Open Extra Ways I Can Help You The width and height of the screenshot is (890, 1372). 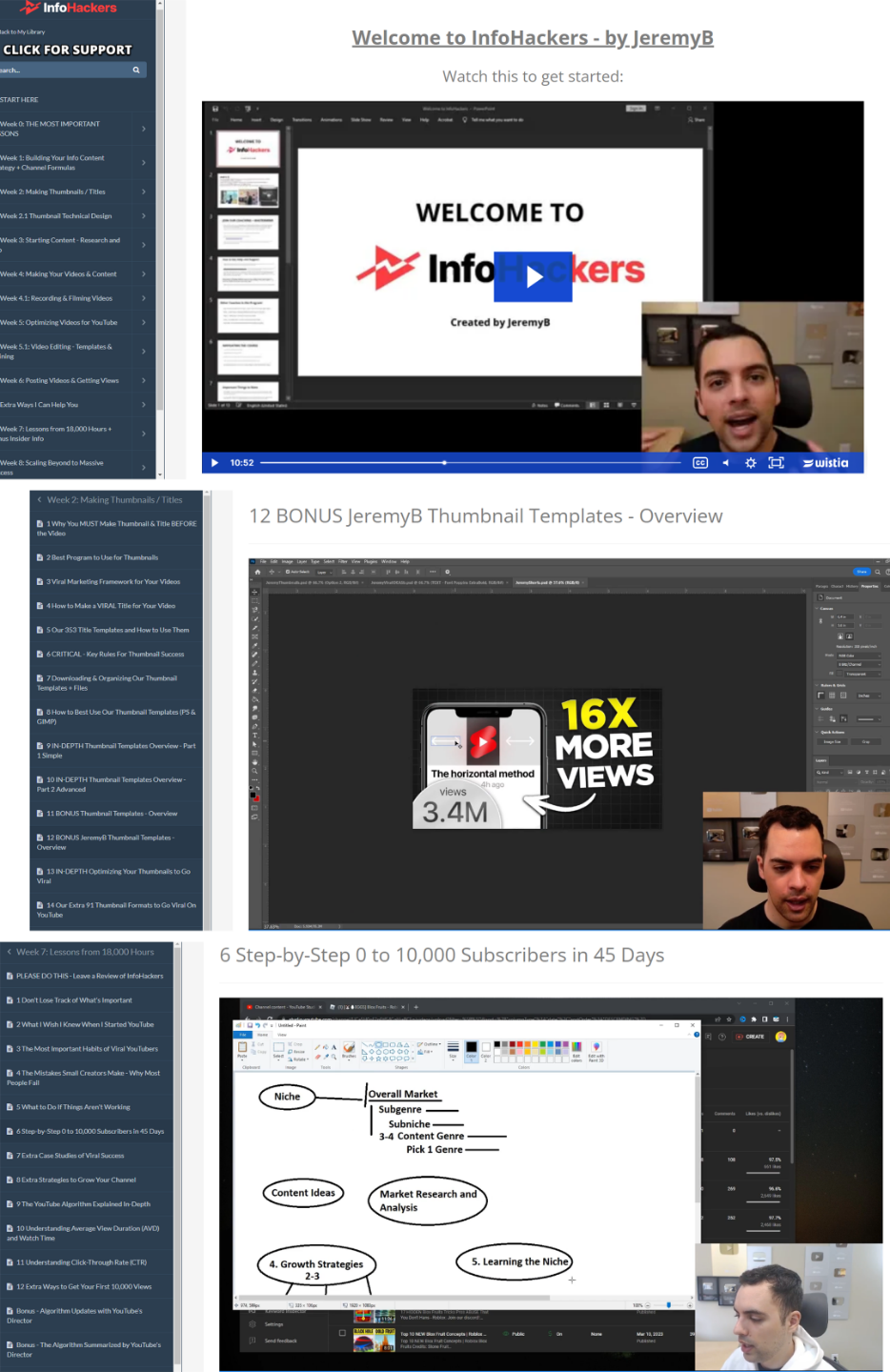point(39,405)
